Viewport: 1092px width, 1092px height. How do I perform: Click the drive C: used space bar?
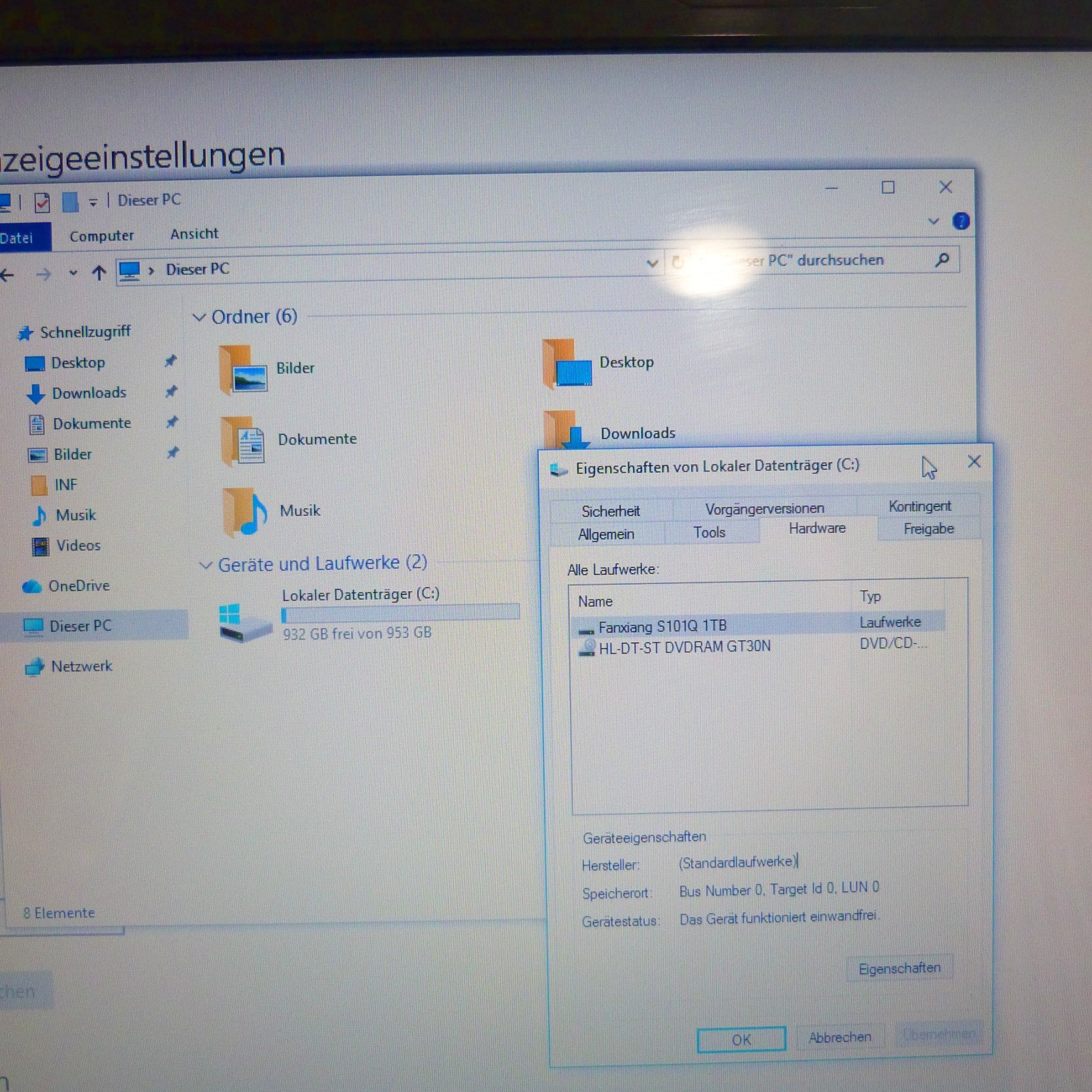click(x=401, y=614)
